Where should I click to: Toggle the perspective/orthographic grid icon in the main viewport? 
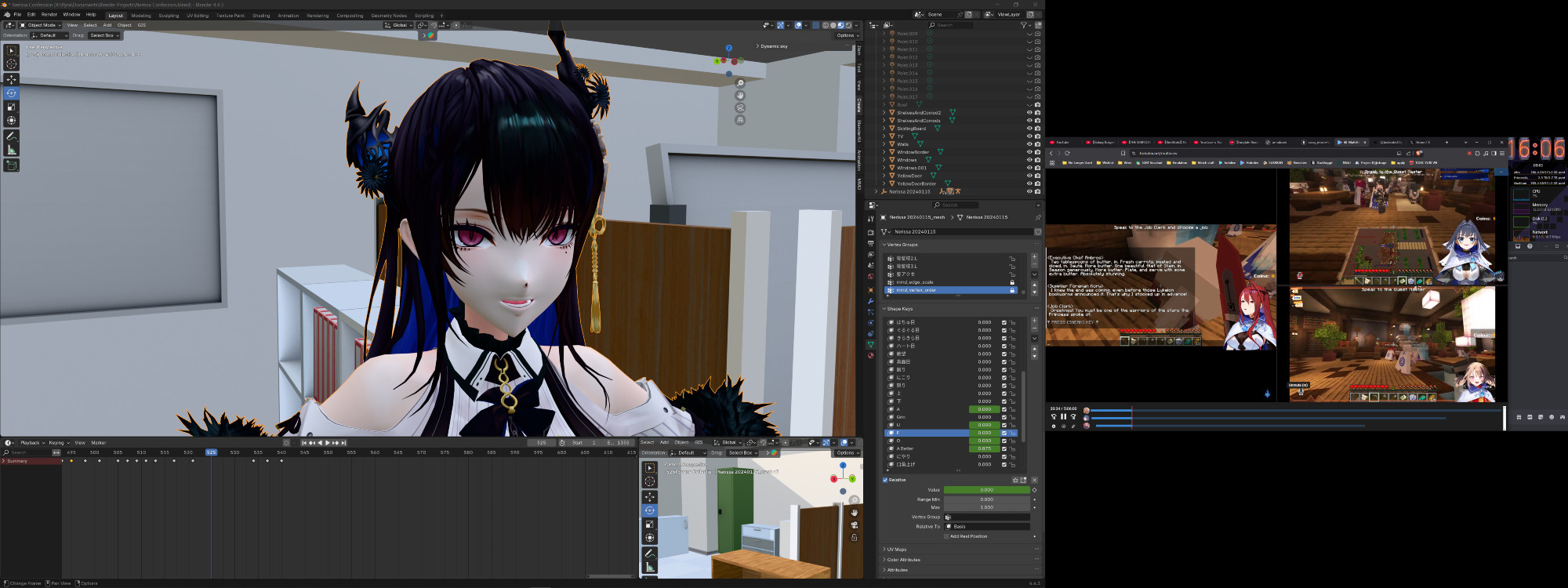(740, 120)
